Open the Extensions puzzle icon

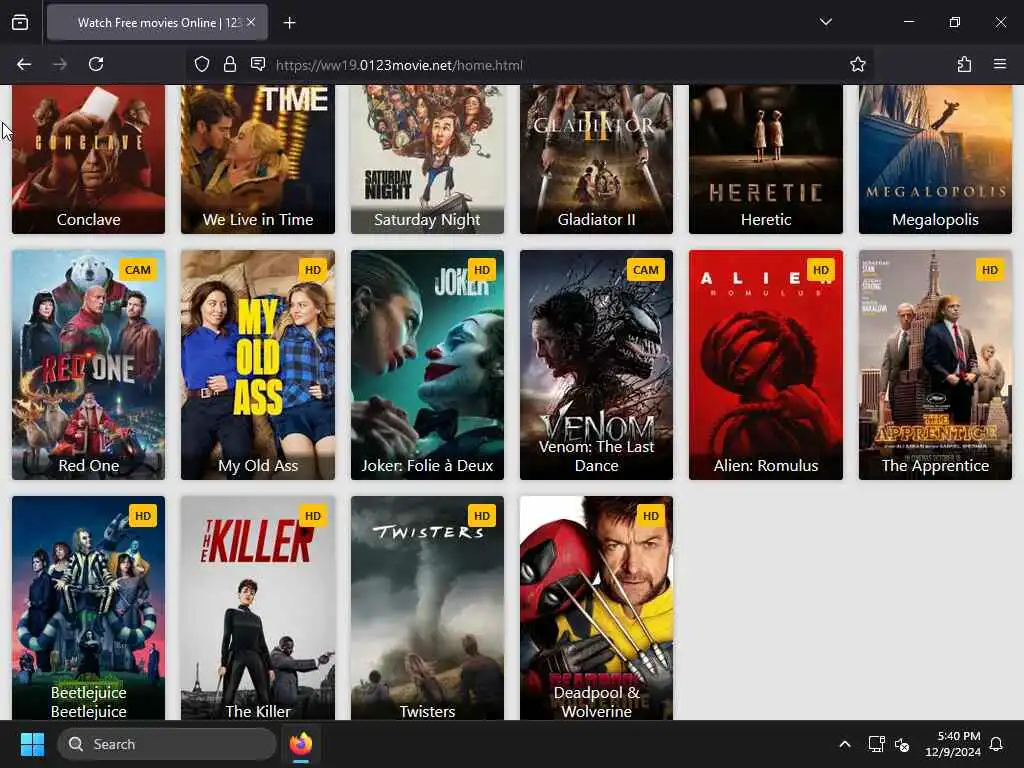[x=964, y=64]
